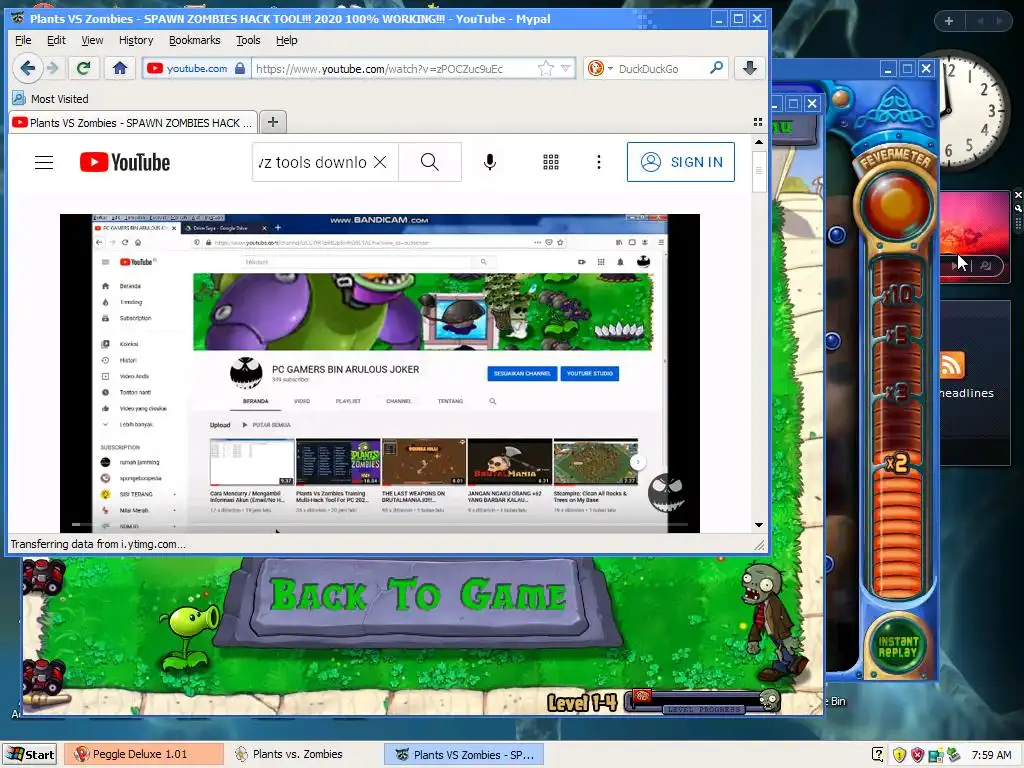Open YouTube settings three-dot menu

[599, 162]
